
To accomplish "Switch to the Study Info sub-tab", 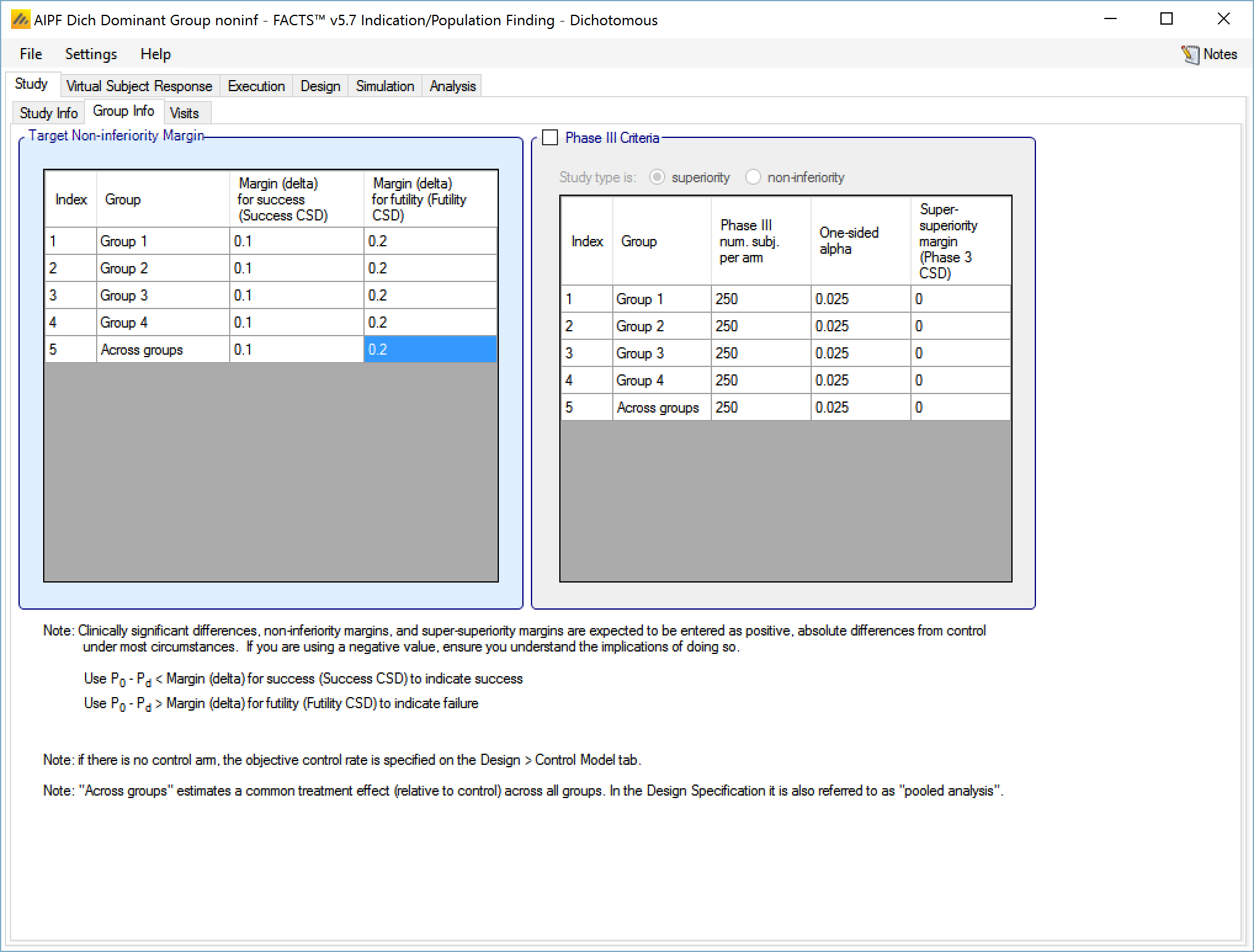I will pos(49,113).
